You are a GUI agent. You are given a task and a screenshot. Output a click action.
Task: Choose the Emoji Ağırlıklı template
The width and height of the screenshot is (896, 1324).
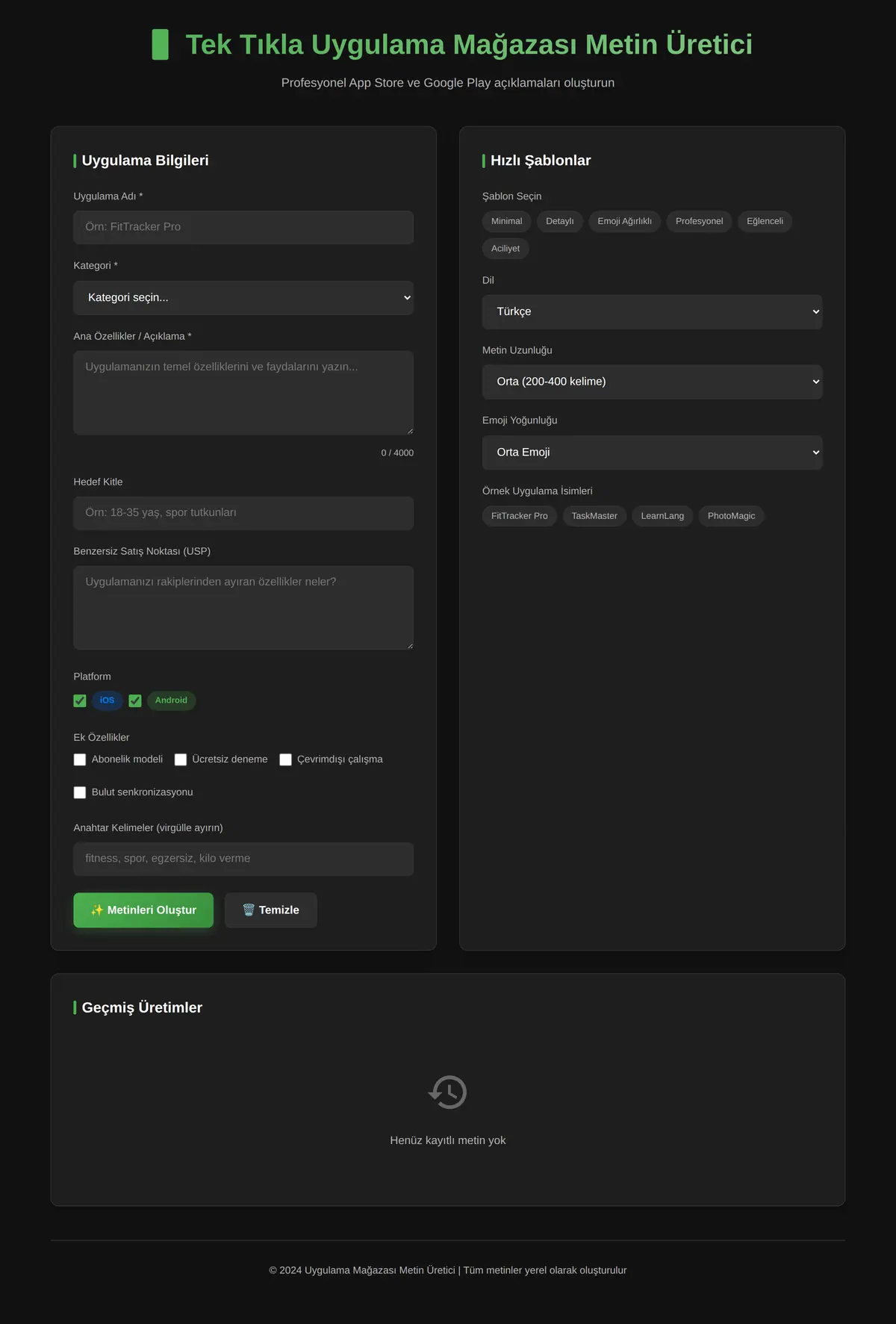click(x=624, y=221)
